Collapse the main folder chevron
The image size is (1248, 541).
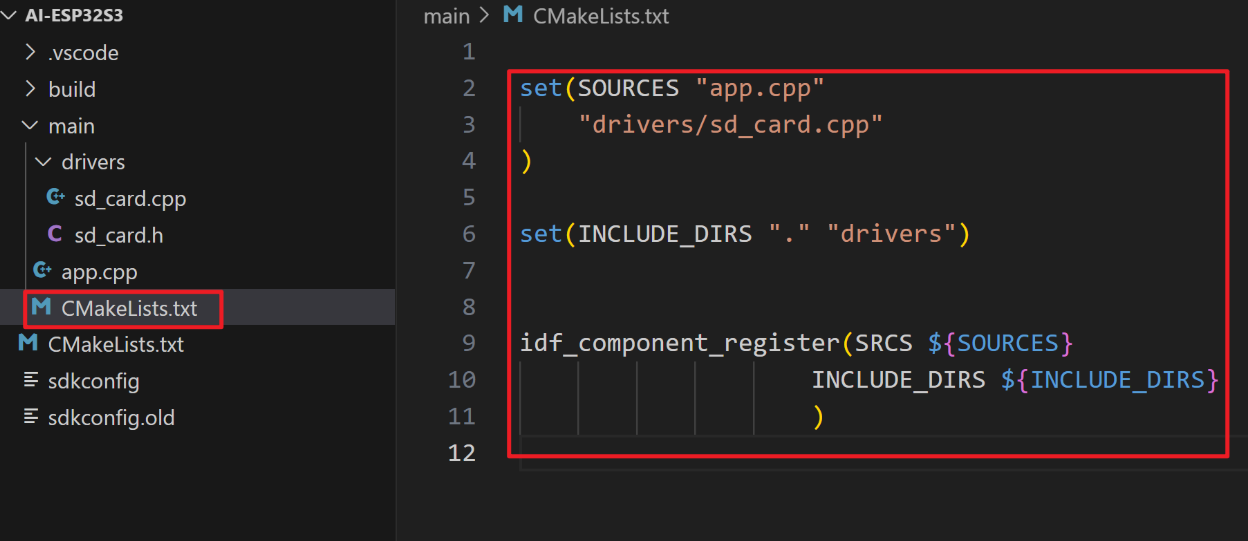coord(30,126)
